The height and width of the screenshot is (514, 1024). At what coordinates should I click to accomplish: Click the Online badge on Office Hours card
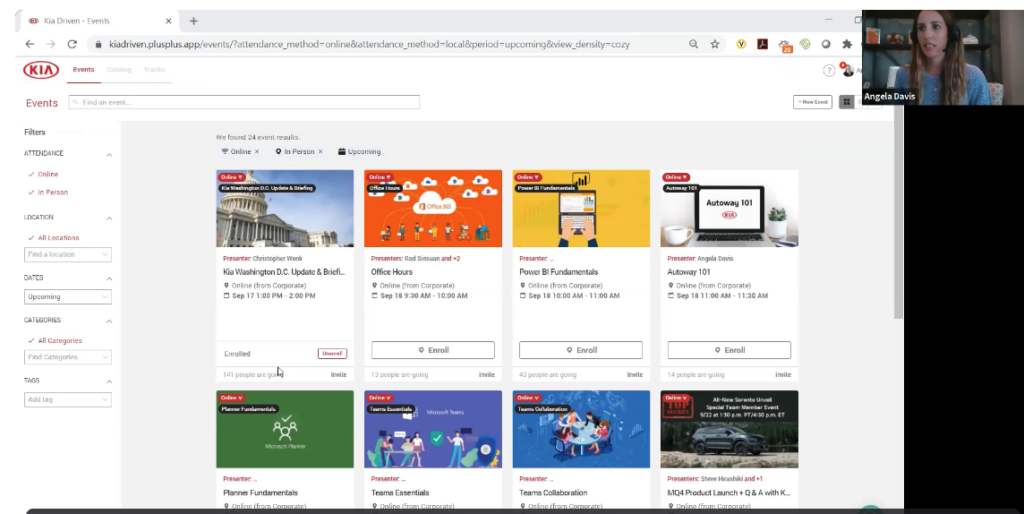[x=379, y=177]
